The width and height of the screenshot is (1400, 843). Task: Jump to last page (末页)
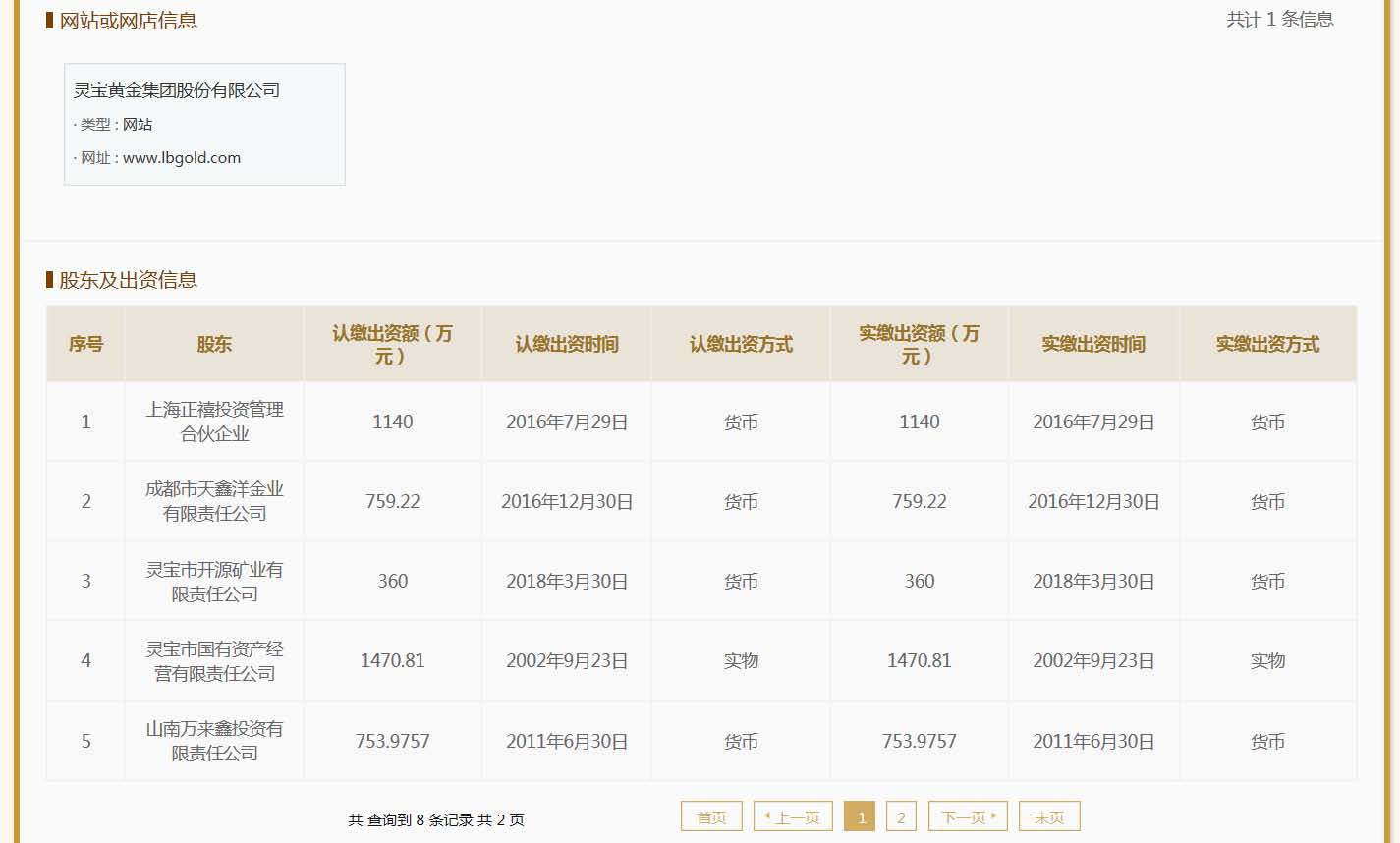pyautogui.click(x=1048, y=816)
